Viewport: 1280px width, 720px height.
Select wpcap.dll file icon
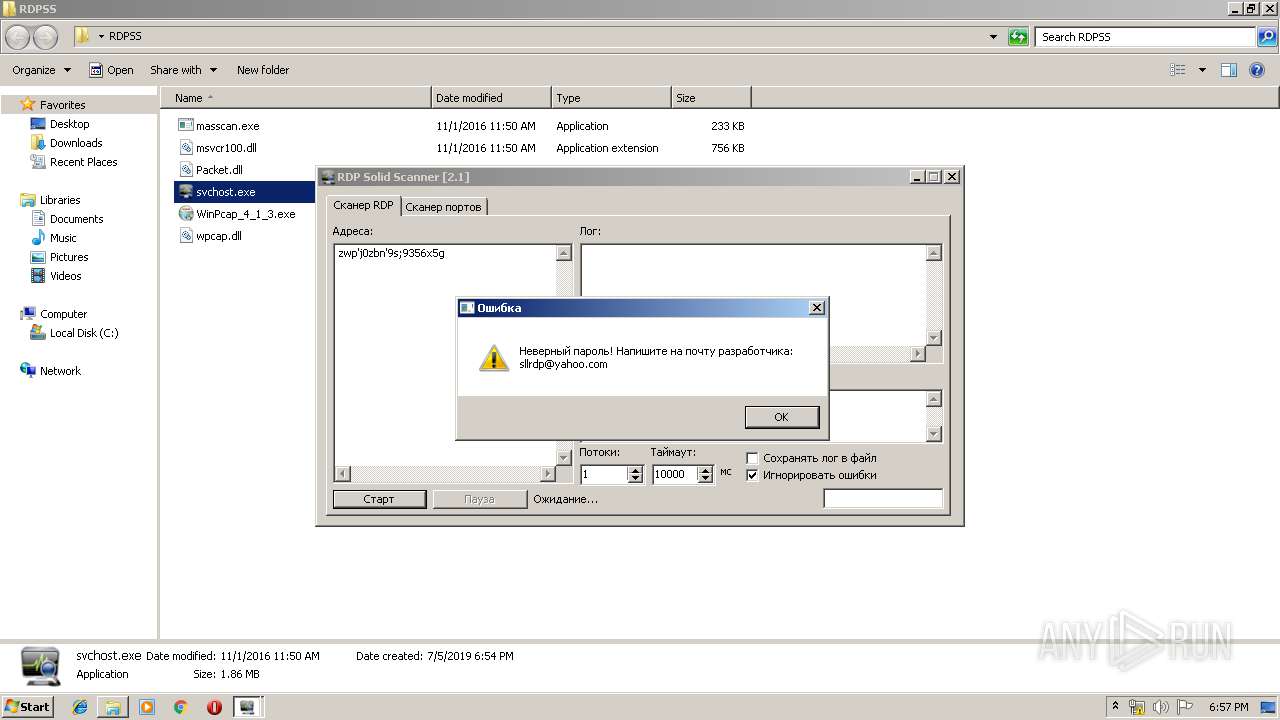(x=185, y=236)
